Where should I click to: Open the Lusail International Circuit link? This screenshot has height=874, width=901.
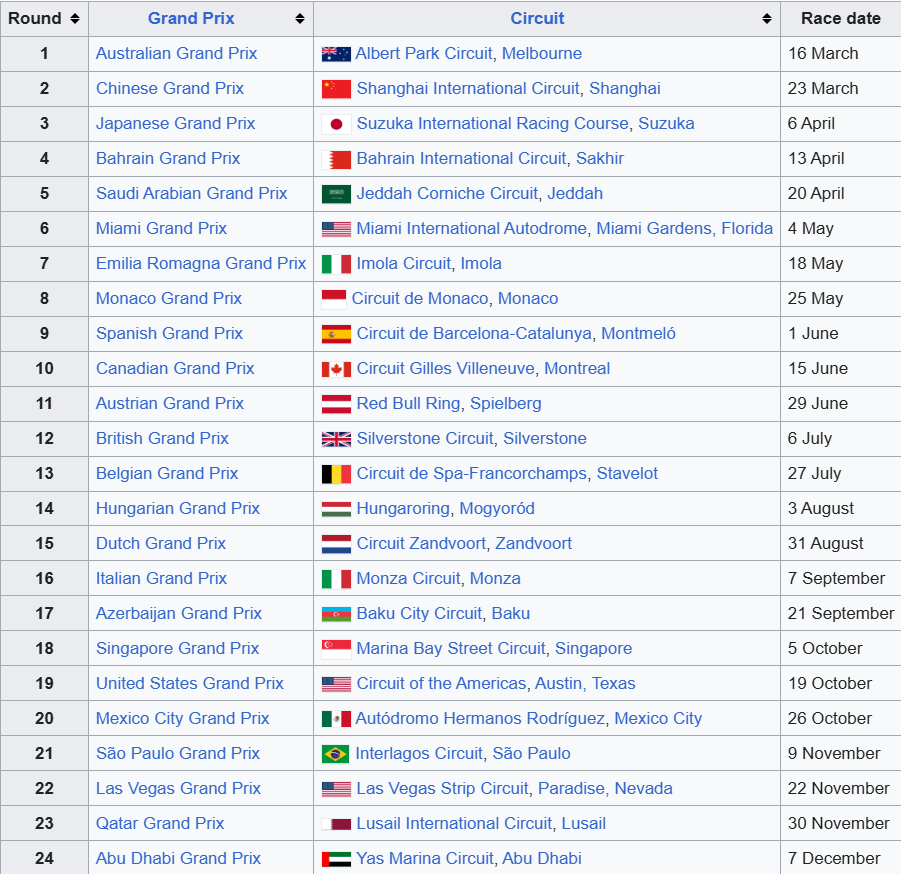click(x=454, y=823)
